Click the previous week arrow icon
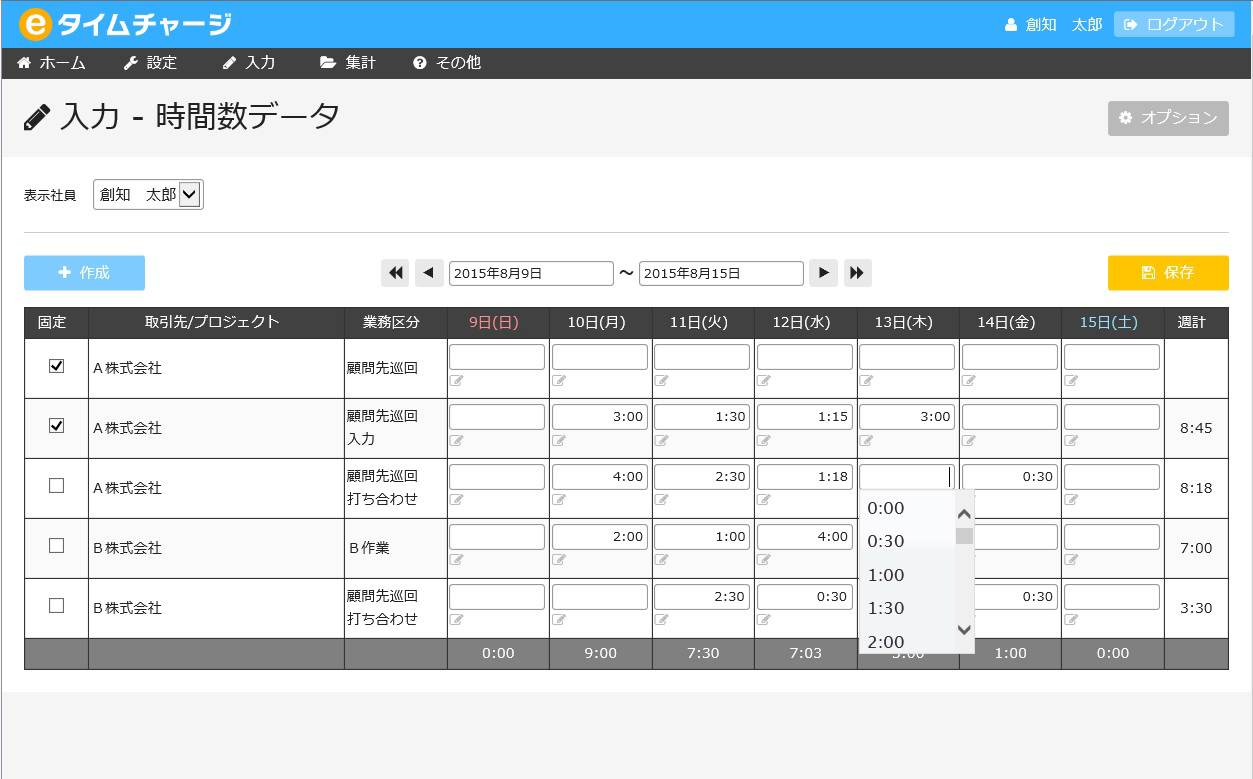The width and height of the screenshot is (1253, 779). coord(429,273)
